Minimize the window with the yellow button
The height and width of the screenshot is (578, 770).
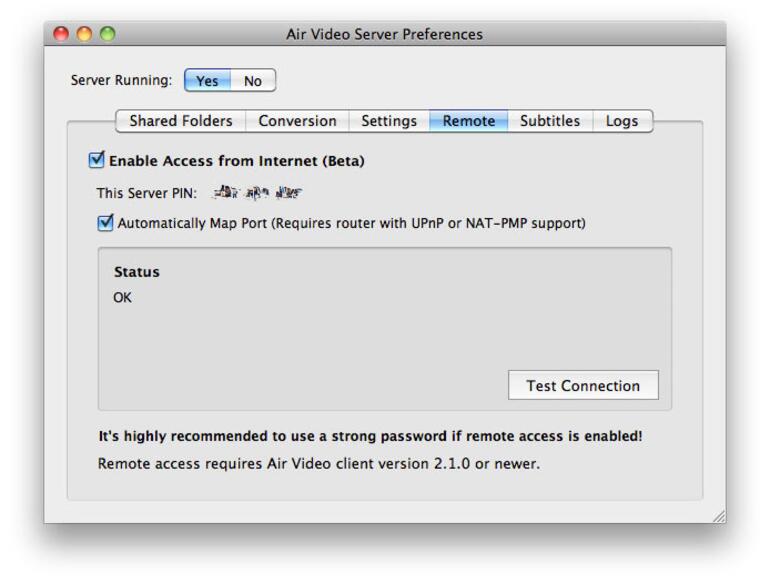click(84, 34)
